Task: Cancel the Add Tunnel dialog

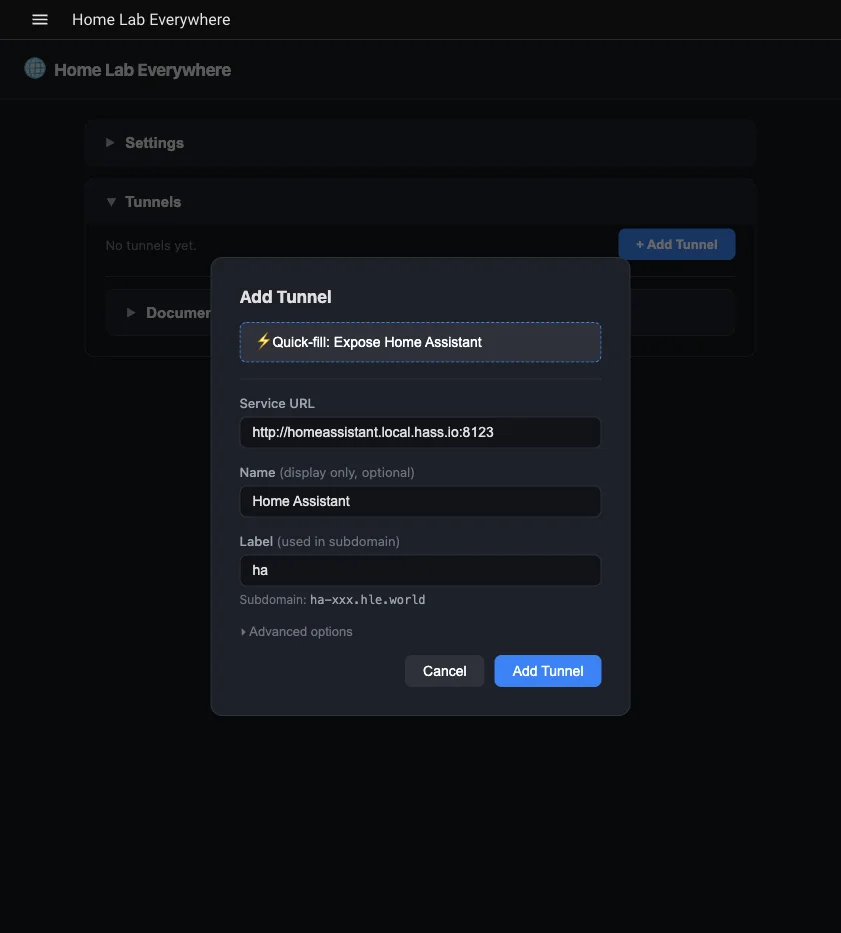Action: click(444, 670)
